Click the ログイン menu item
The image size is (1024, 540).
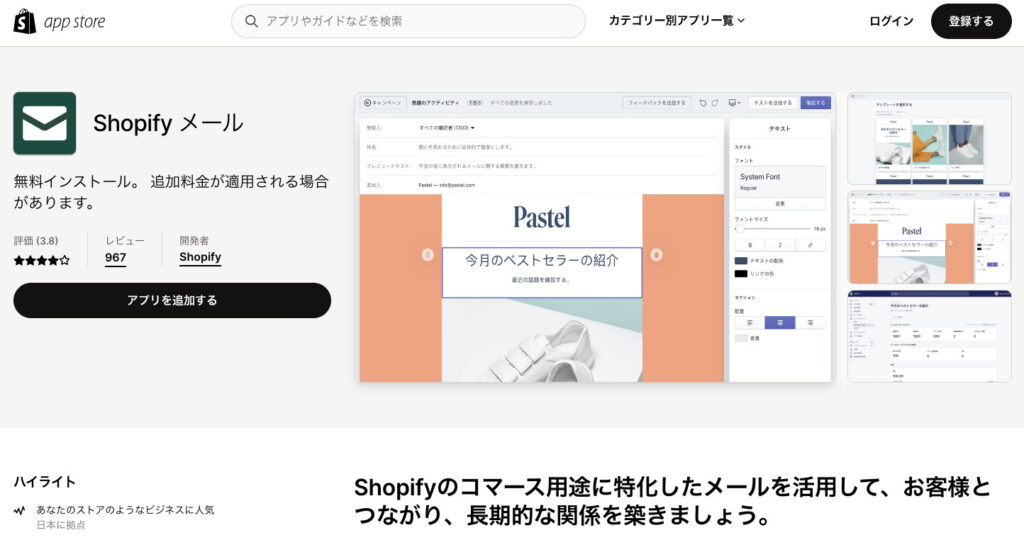coord(891,22)
